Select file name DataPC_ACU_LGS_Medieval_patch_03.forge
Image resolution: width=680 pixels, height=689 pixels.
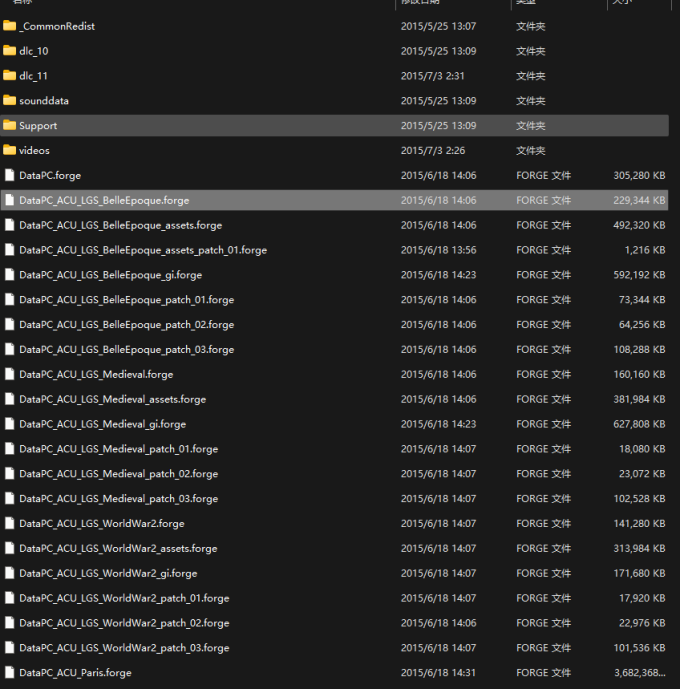[119, 499]
